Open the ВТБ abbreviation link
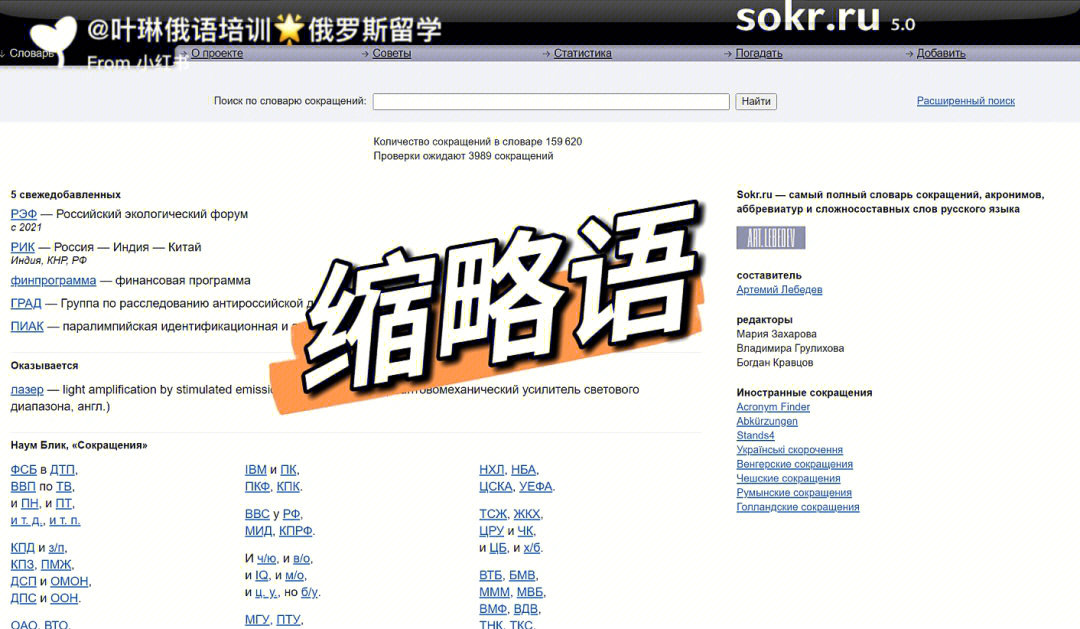Viewport: 1080px width, 629px height. pos(490,575)
